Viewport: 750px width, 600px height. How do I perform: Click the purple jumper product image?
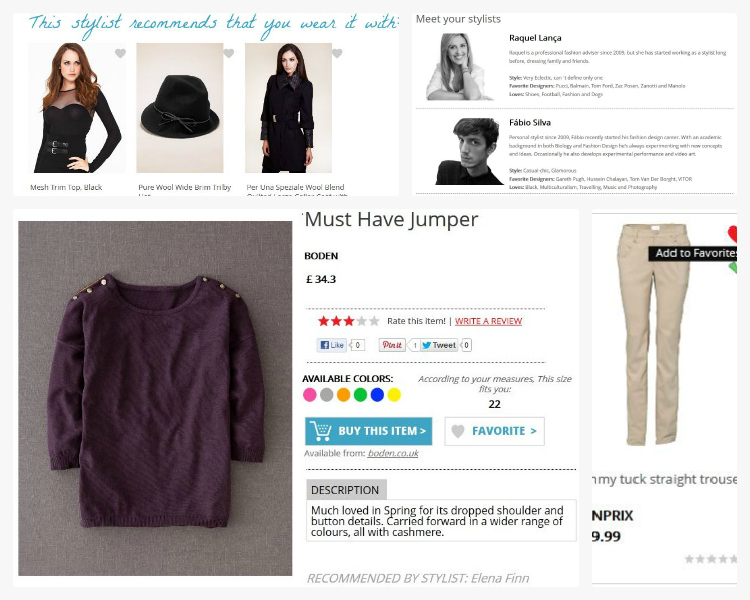155,398
